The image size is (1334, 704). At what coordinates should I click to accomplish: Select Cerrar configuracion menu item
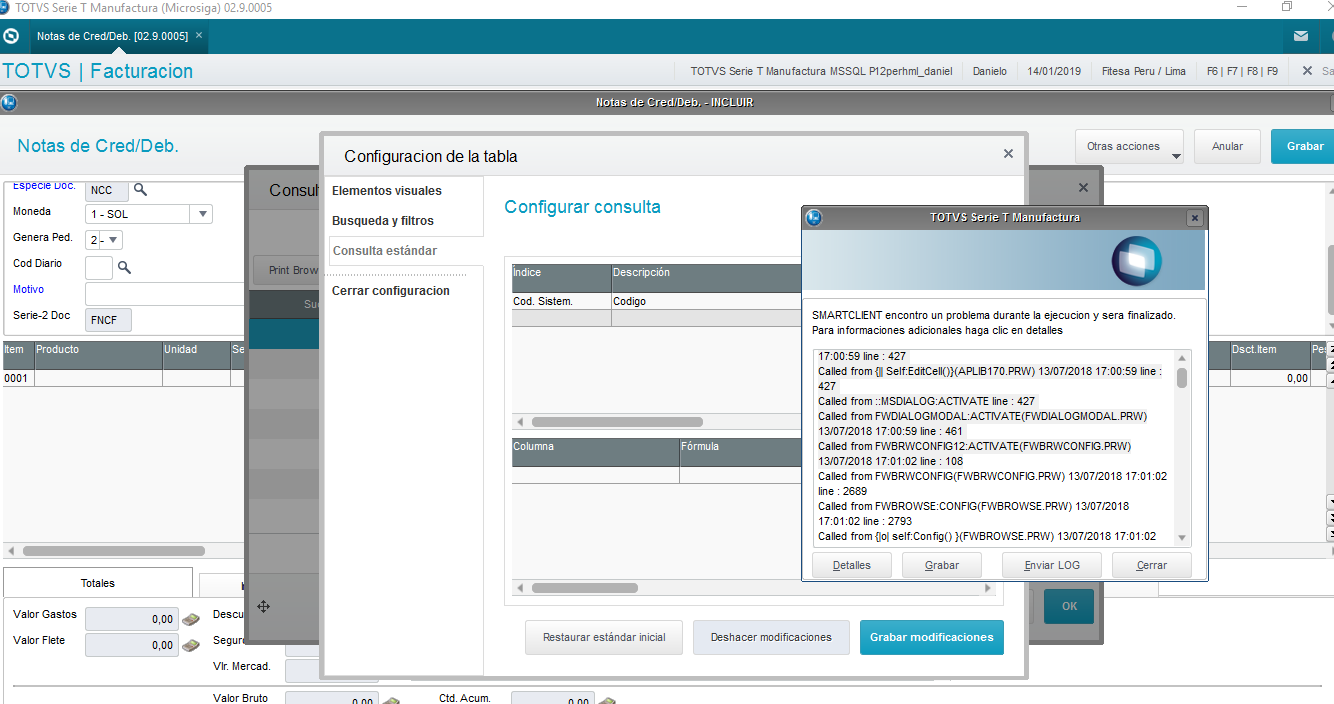click(391, 291)
